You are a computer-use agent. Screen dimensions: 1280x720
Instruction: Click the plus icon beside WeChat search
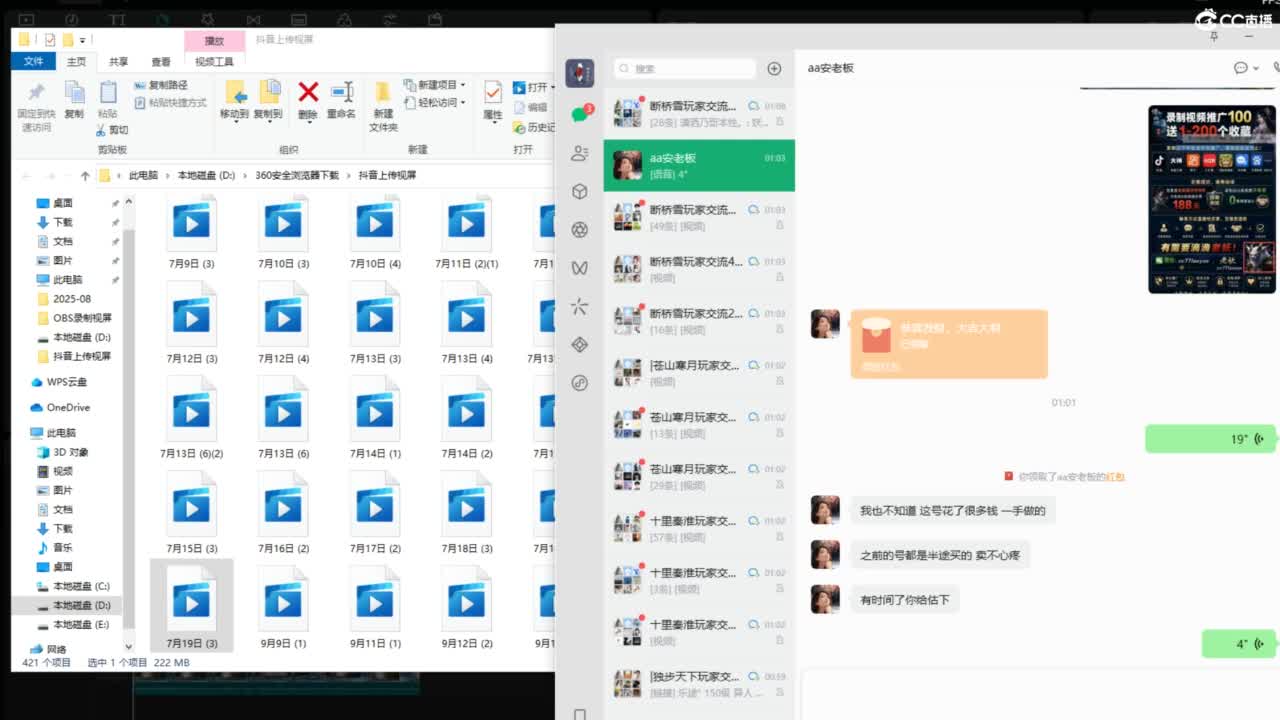774,69
